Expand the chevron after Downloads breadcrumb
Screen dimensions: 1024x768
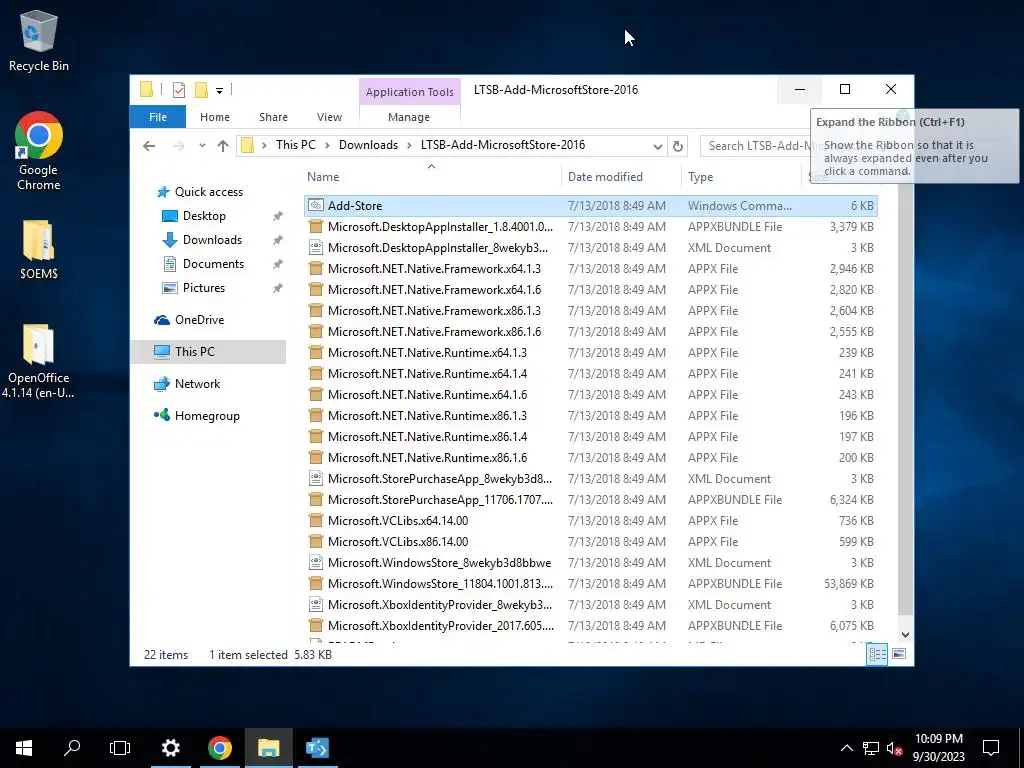[x=409, y=146]
